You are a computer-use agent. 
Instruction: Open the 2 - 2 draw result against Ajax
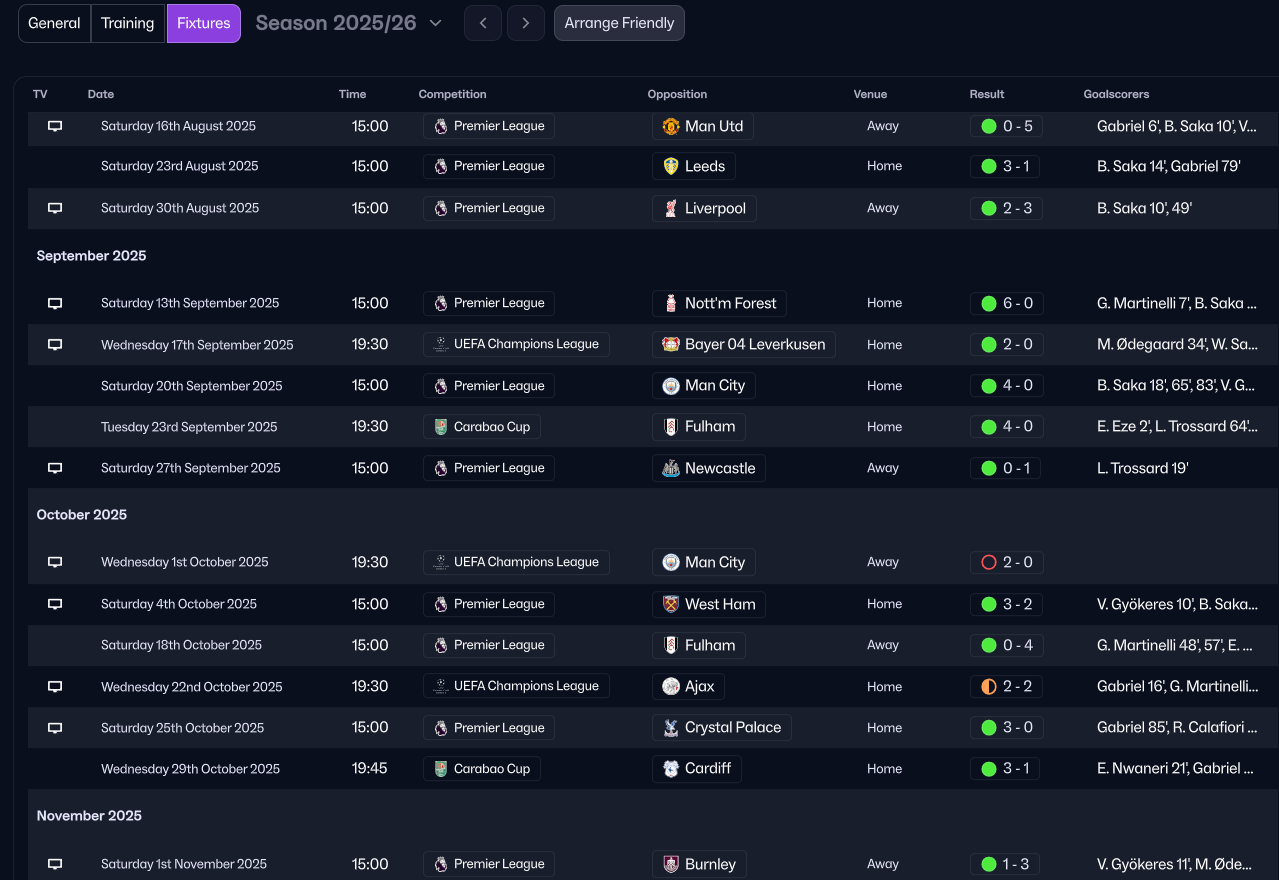click(1006, 687)
